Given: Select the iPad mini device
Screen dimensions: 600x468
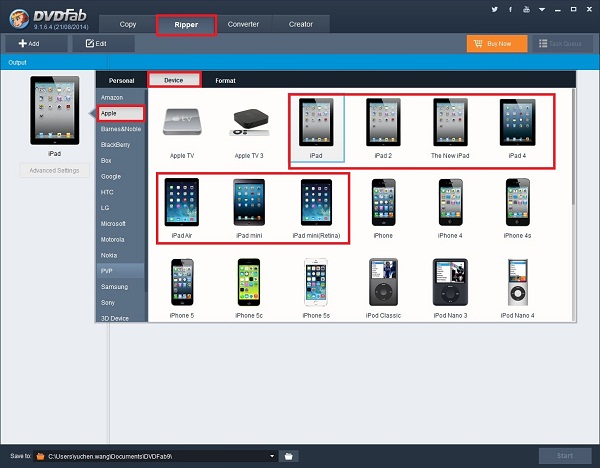Looking at the screenshot, I should pyautogui.click(x=249, y=208).
